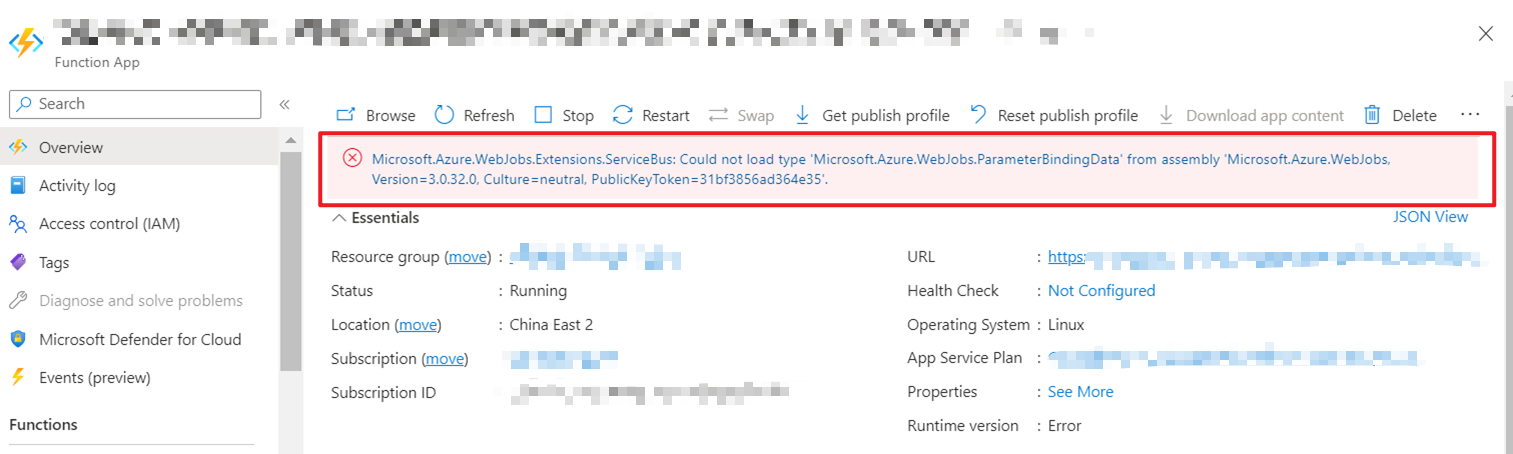
Task: Click the Not Configured health check link
Action: [1101, 291]
